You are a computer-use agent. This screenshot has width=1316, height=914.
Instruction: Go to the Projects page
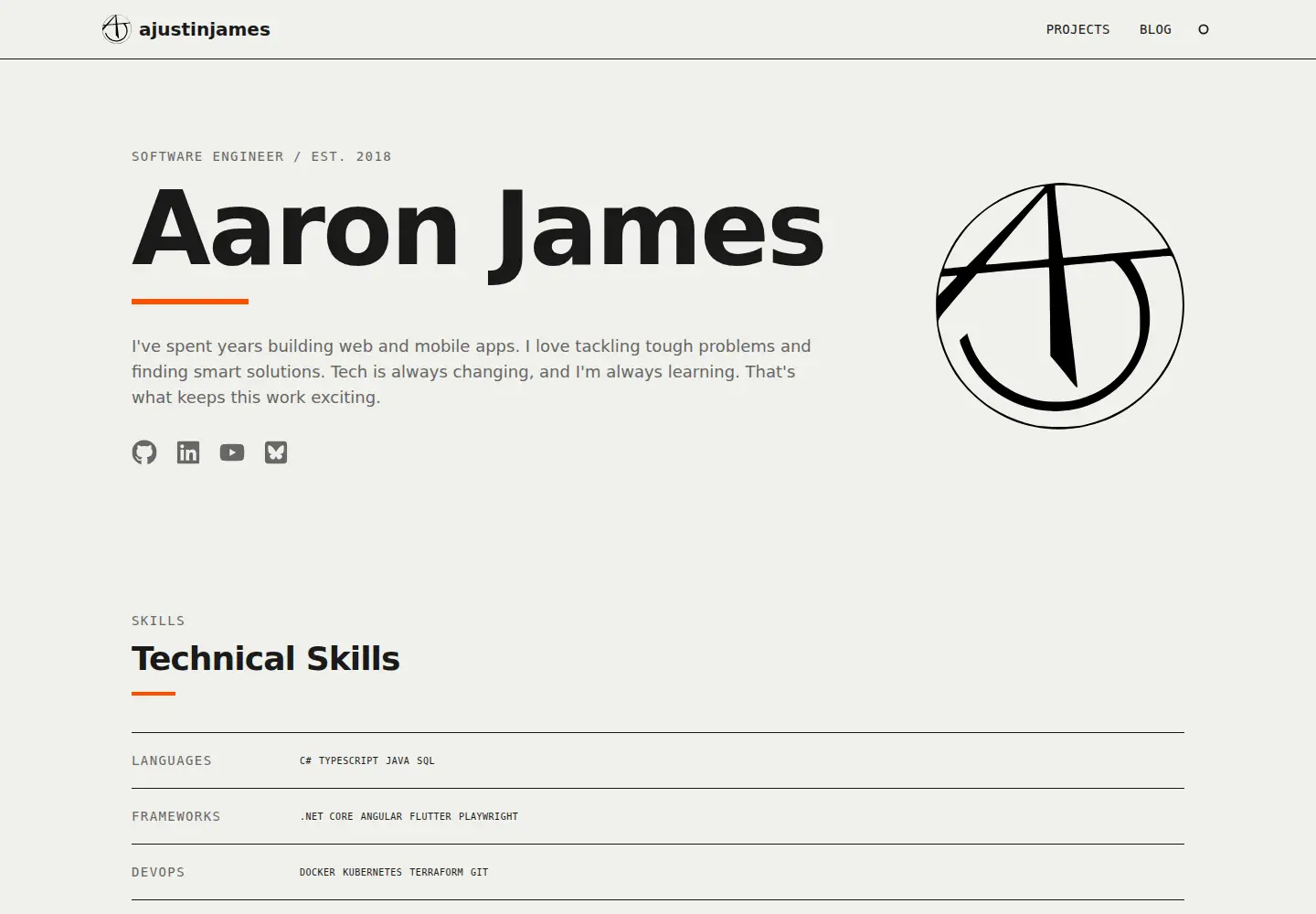(1078, 29)
